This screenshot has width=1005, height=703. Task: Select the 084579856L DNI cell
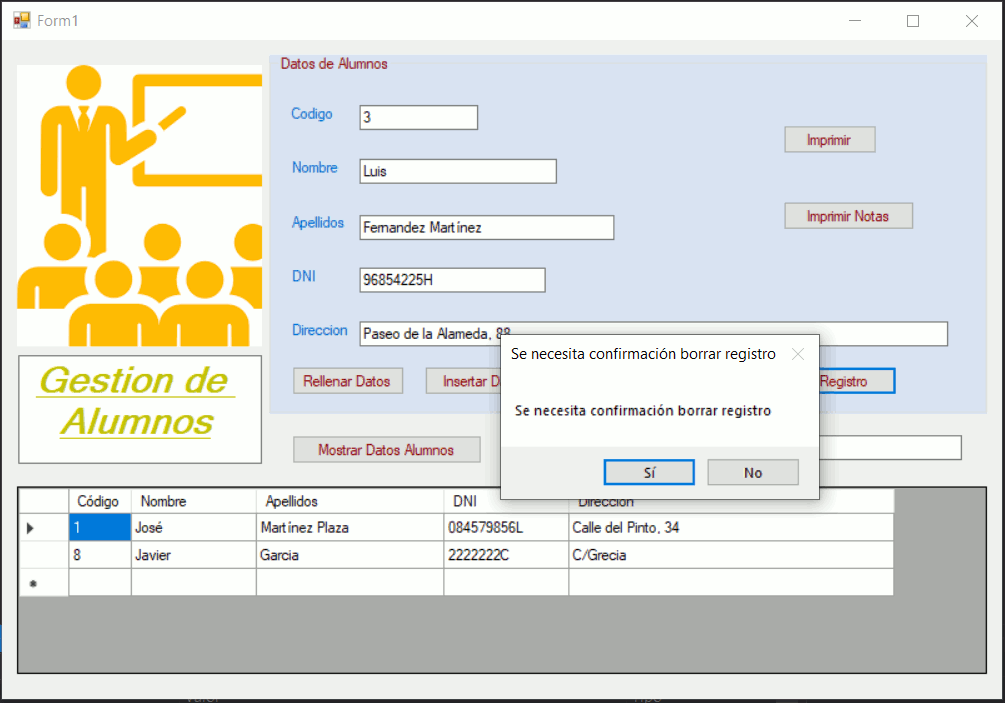click(x=506, y=527)
